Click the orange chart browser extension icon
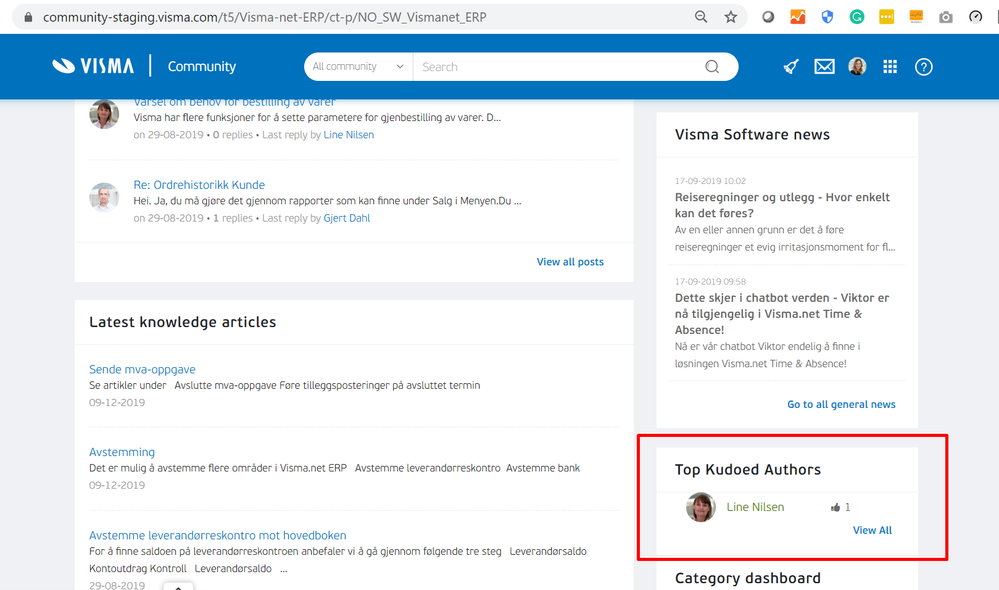 pos(798,17)
